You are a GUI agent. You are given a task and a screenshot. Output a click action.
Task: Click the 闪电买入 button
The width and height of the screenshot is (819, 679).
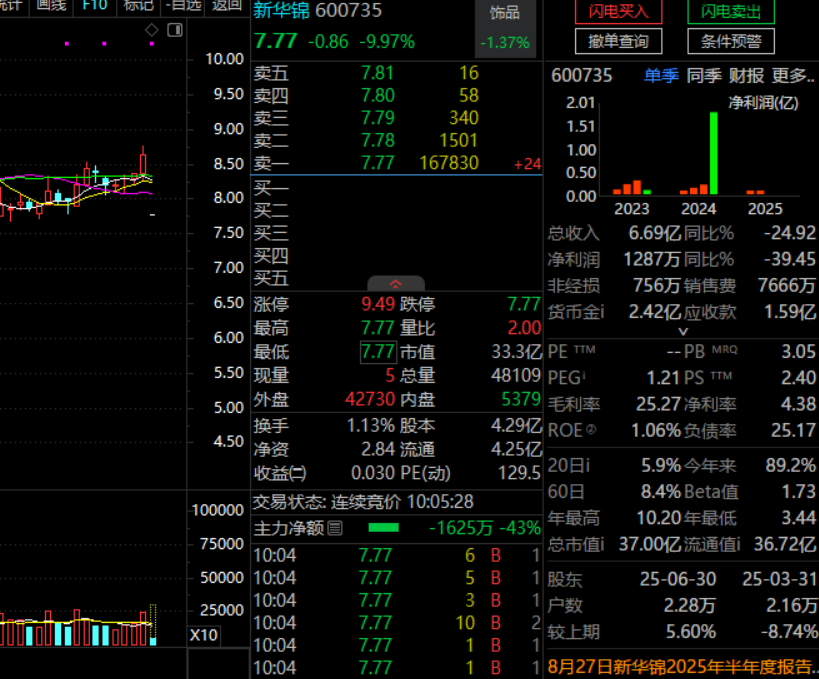618,11
